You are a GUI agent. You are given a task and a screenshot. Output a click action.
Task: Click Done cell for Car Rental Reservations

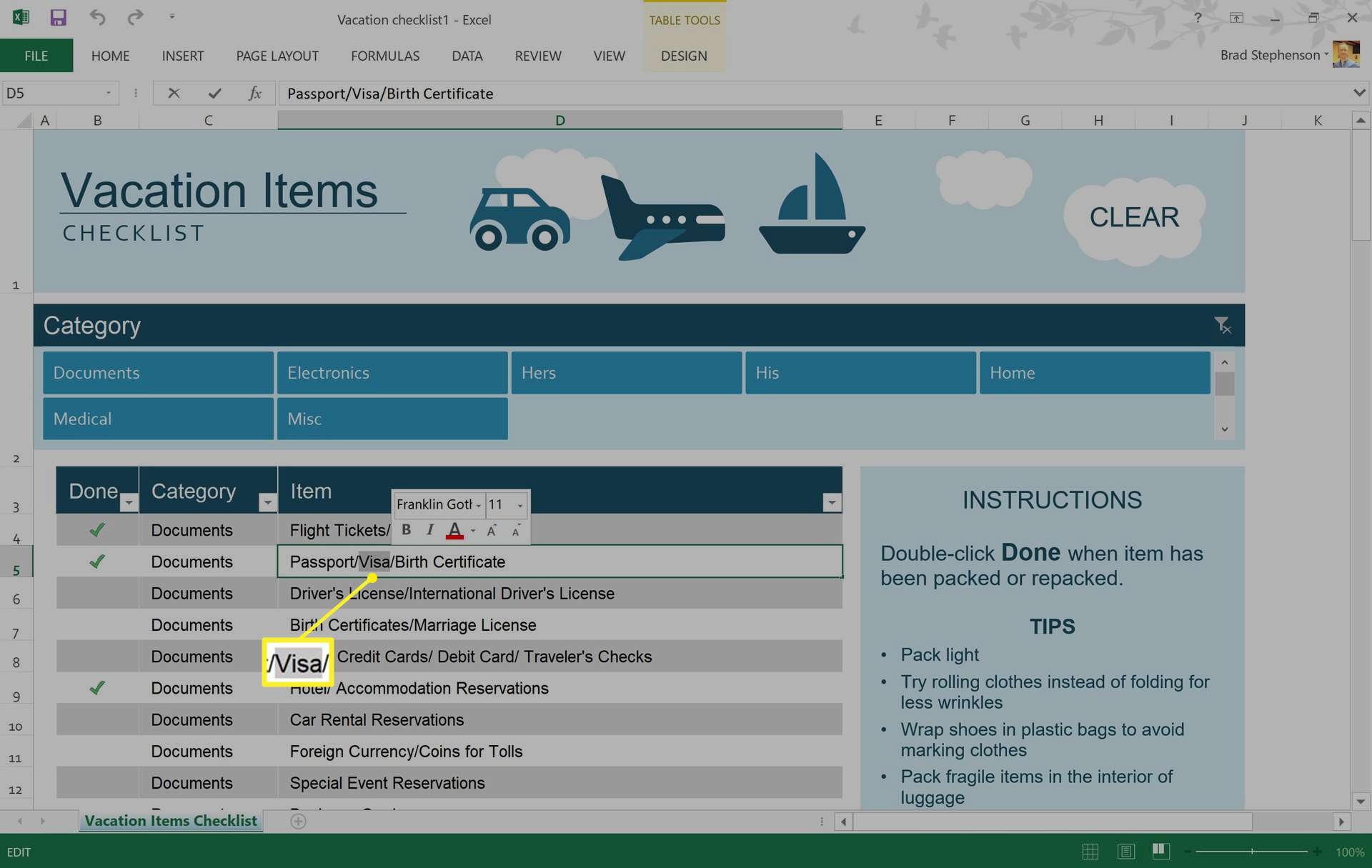click(x=97, y=719)
